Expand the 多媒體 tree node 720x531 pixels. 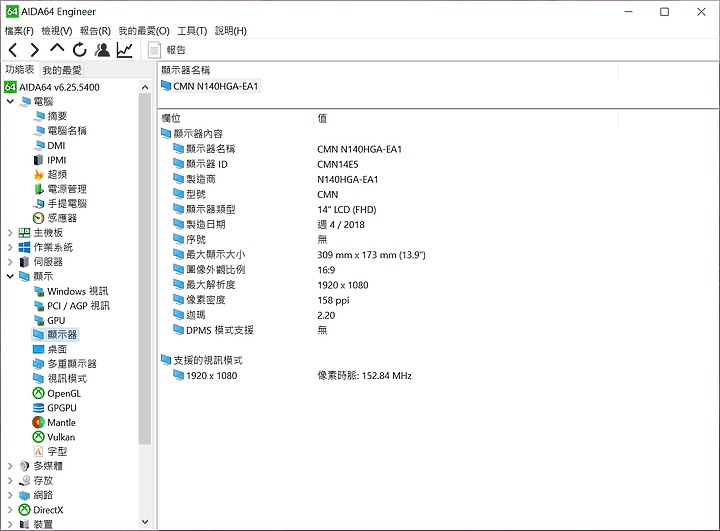tap(10, 466)
